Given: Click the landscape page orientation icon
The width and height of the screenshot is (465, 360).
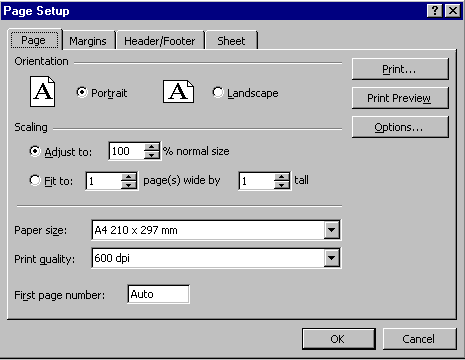Looking at the screenshot, I should [x=178, y=91].
